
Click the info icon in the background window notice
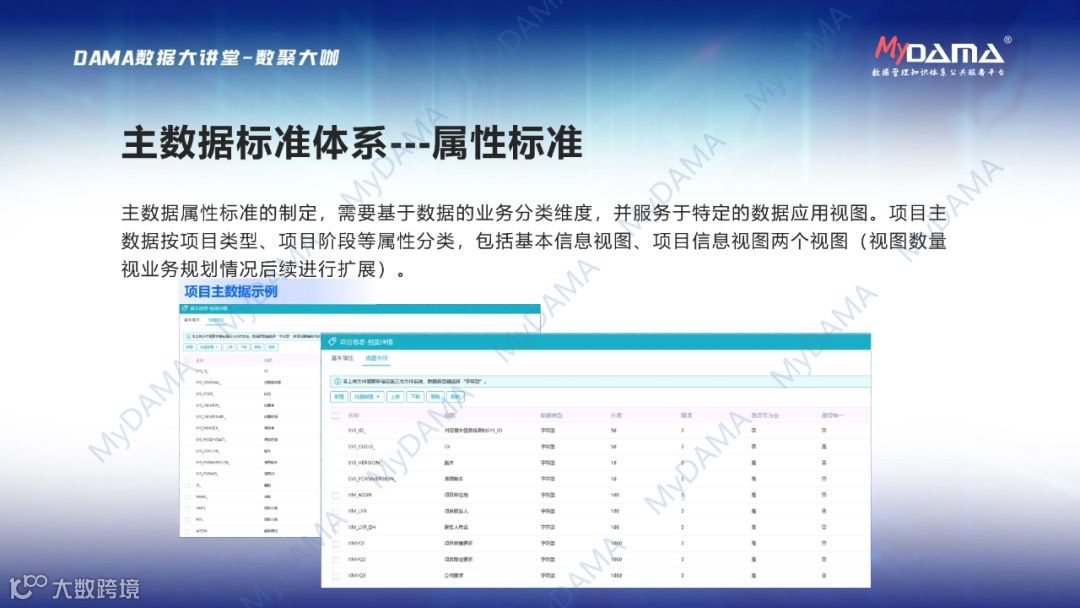[187, 336]
